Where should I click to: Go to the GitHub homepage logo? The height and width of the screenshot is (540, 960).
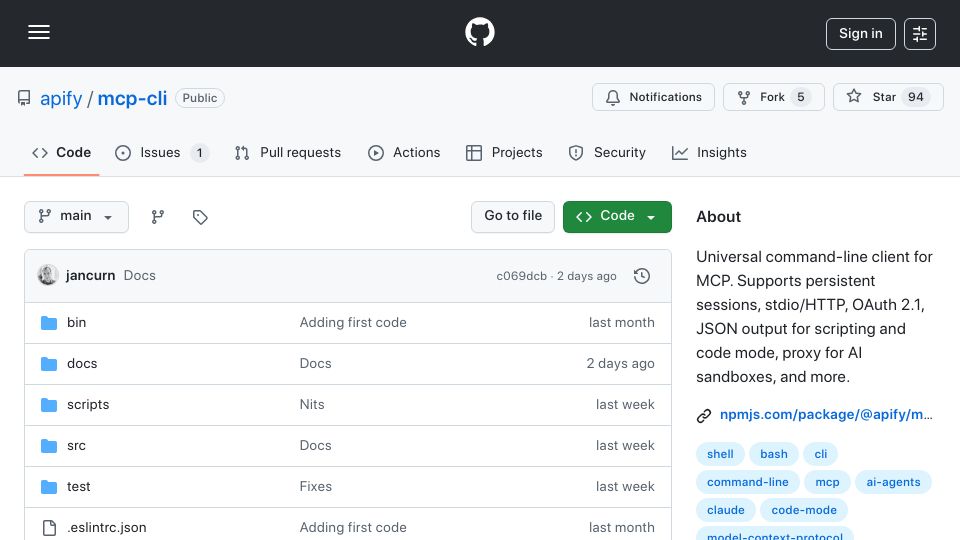[479, 32]
